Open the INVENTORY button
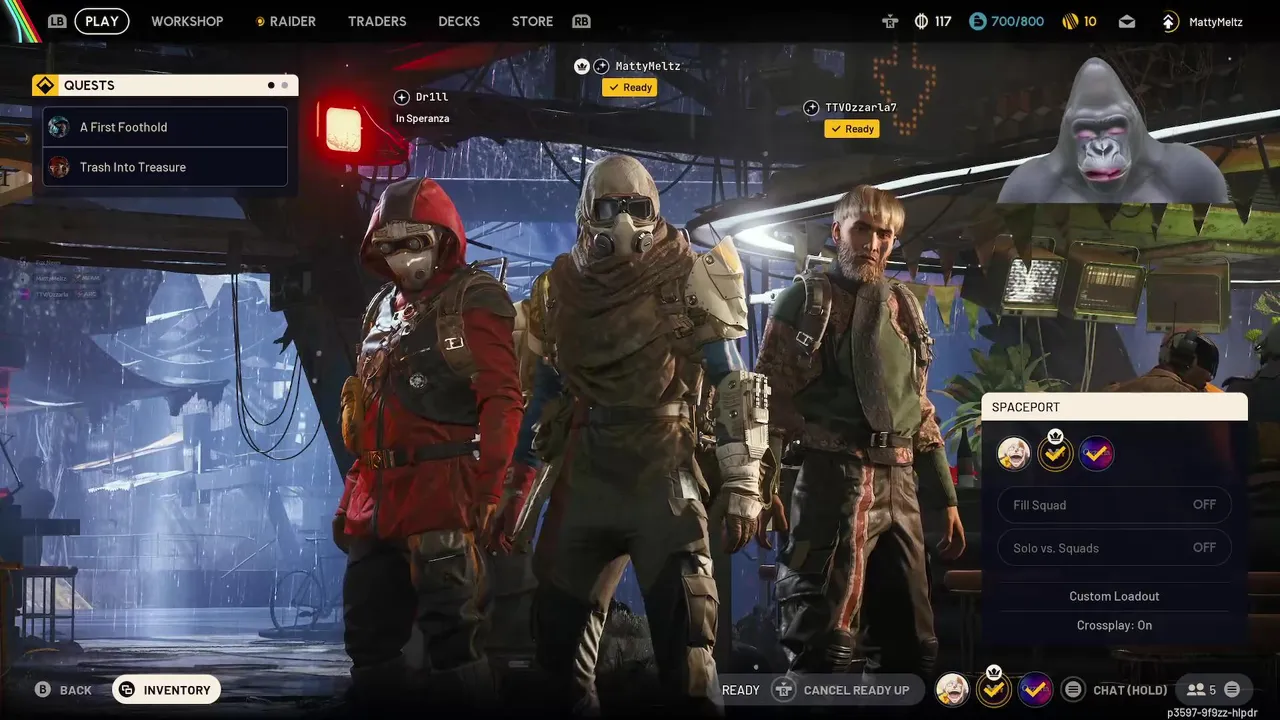The height and width of the screenshot is (720, 1280). point(166,690)
